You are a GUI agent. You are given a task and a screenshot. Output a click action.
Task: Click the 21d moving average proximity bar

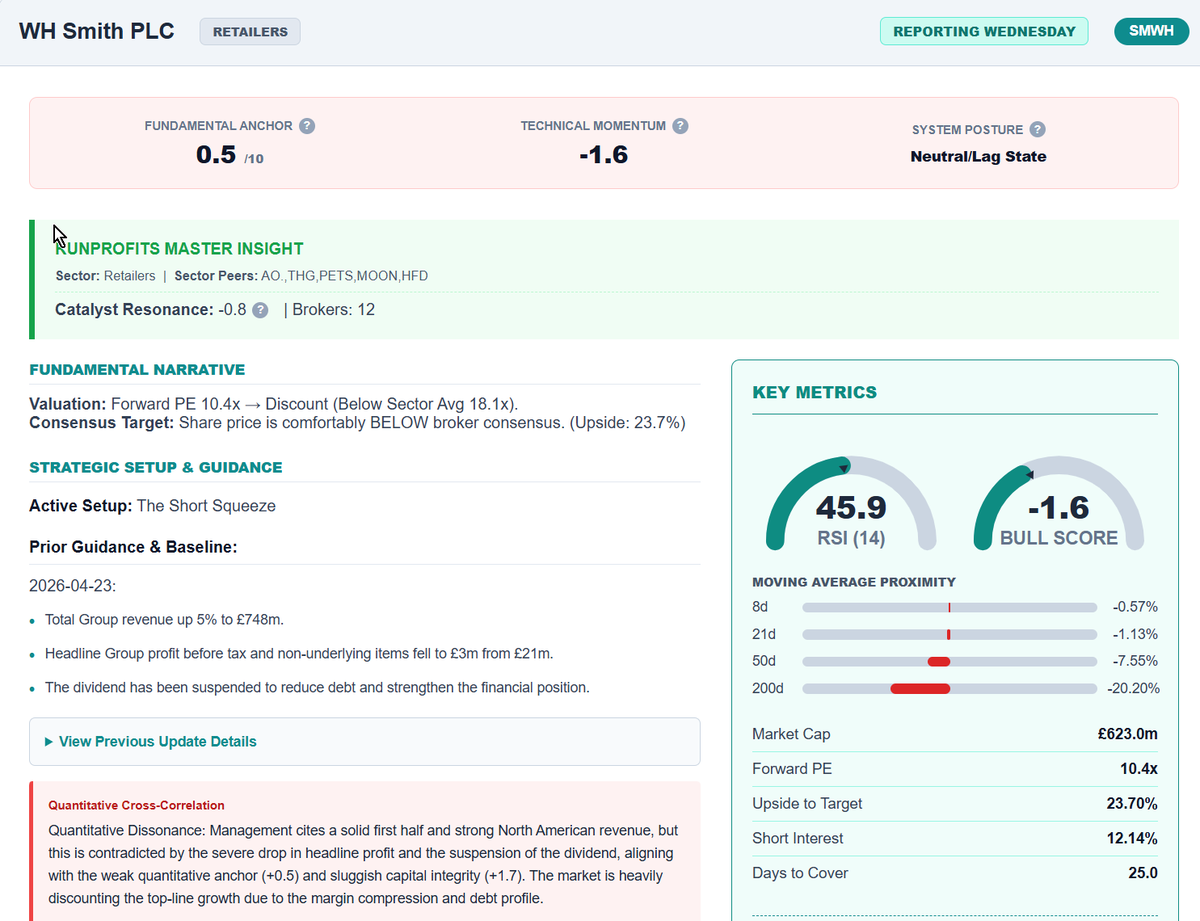(x=950, y=634)
